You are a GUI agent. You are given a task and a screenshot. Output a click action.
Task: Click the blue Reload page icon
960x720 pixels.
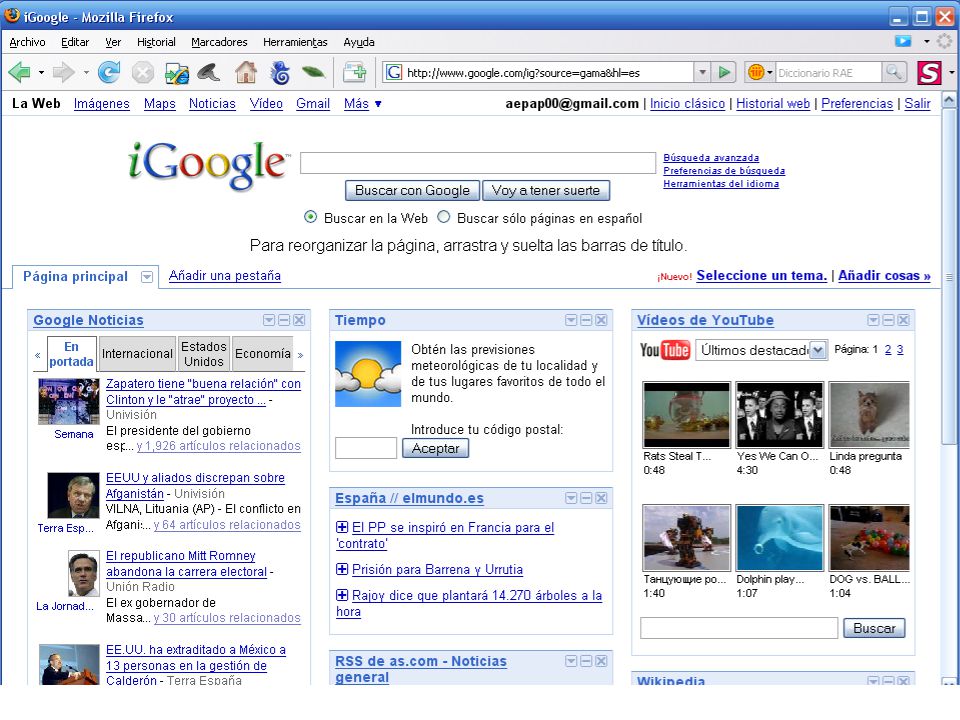(x=109, y=72)
